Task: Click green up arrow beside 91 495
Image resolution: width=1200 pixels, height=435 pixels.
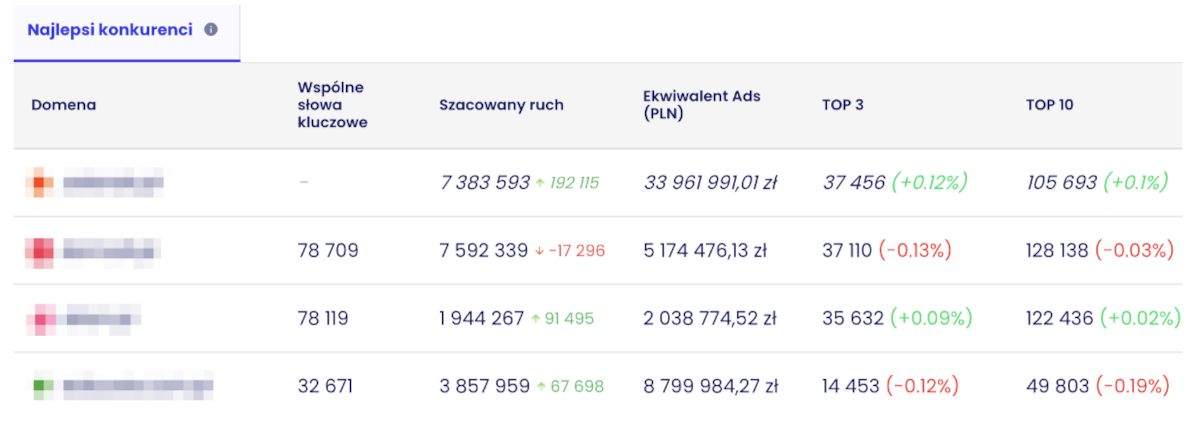Action: tap(535, 319)
